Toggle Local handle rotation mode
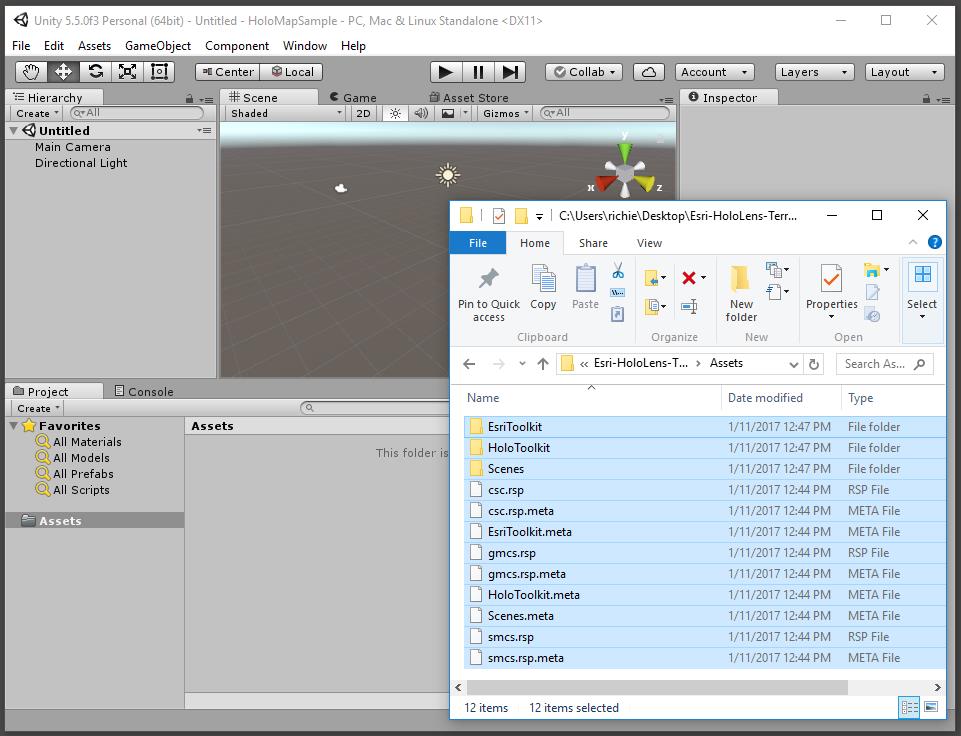 292,72
